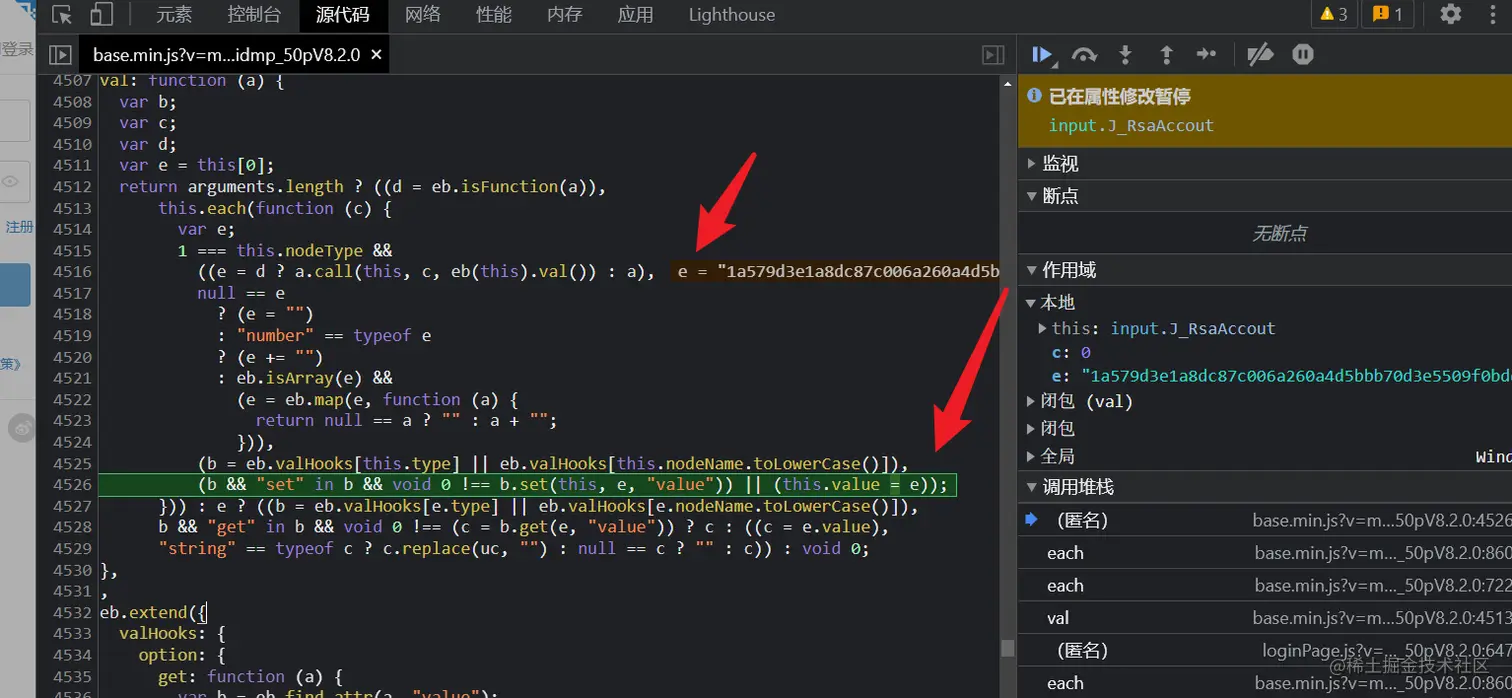The image size is (1512, 698).
Task: Select the each frame at line 722
Action: 1265,586
